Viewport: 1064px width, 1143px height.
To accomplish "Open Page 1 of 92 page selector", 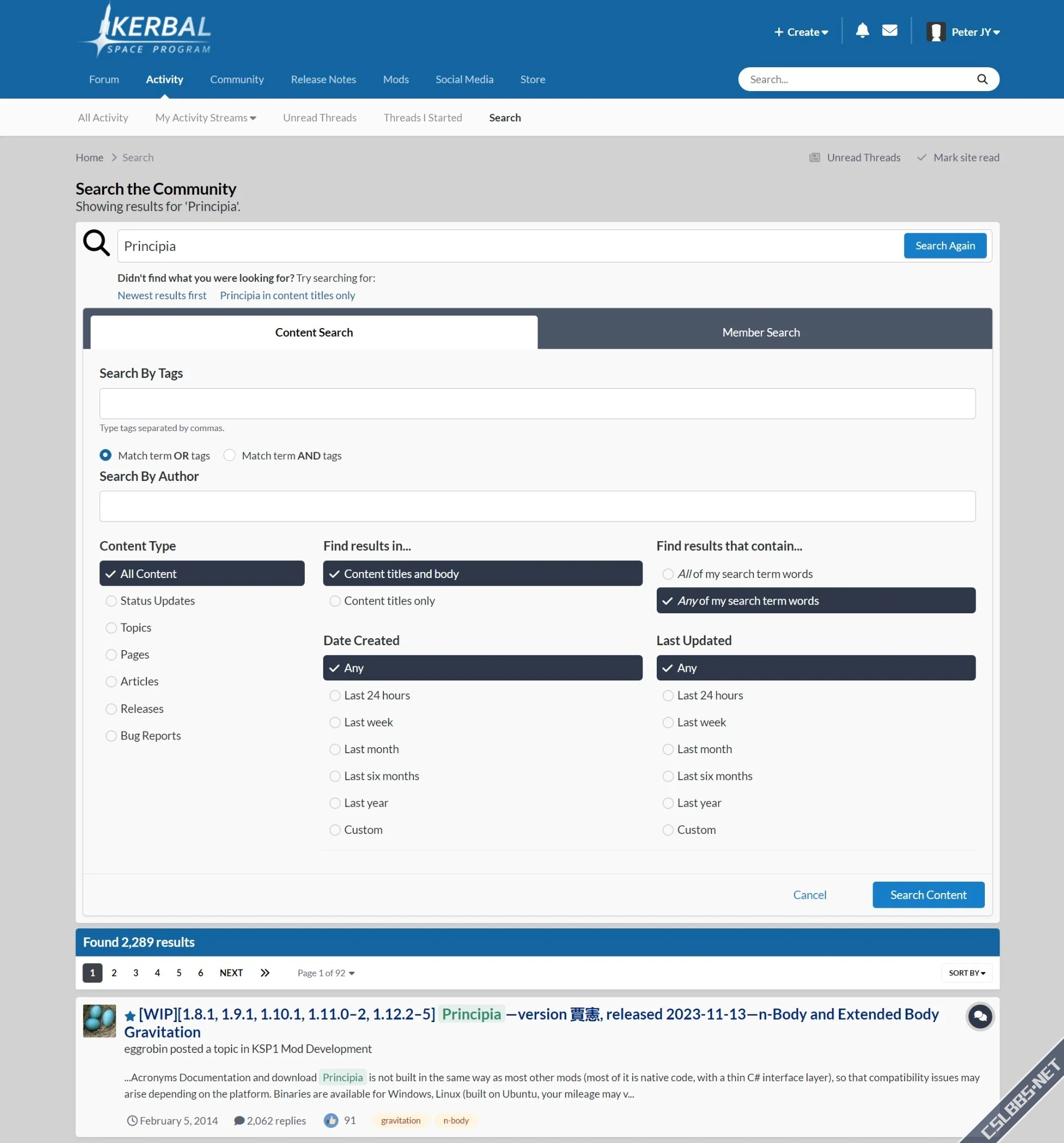I will (325, 973).
